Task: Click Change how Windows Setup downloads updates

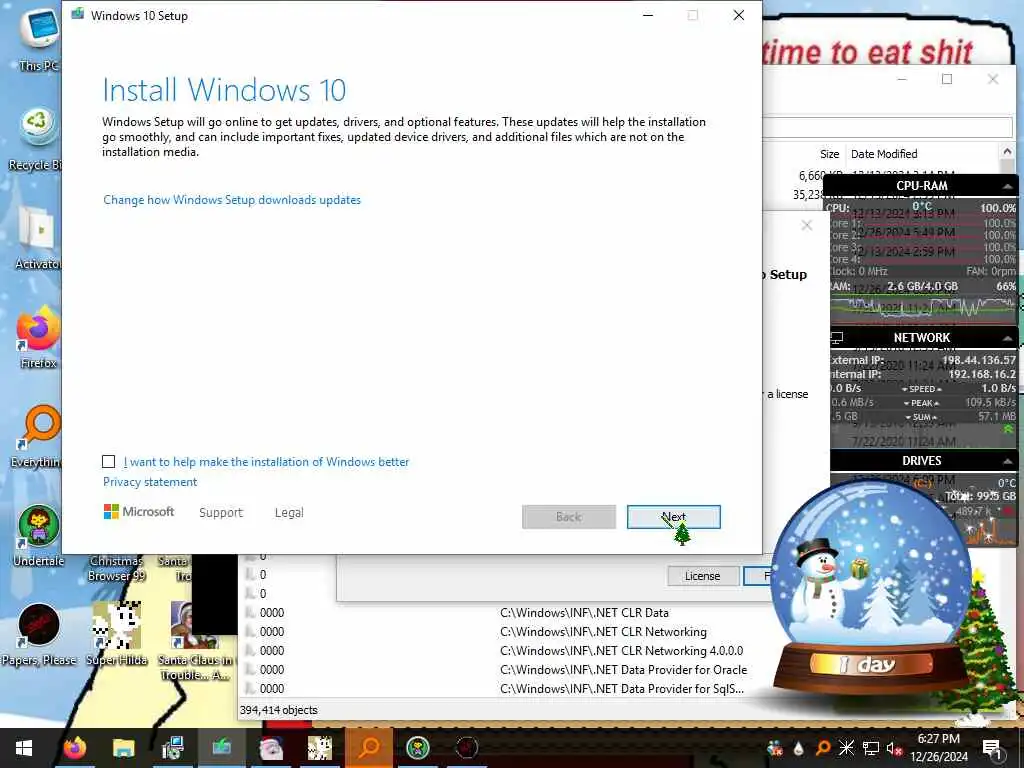Action: coord(232,200)
